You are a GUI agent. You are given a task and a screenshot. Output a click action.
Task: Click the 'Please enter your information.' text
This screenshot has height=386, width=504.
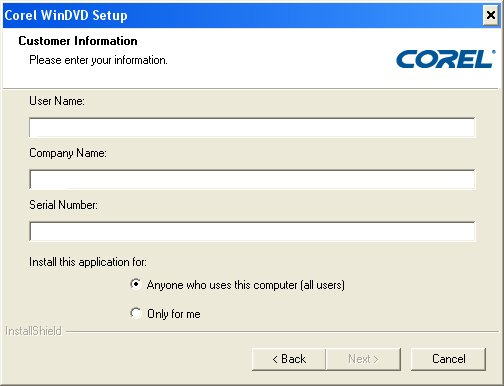[98, 60]
